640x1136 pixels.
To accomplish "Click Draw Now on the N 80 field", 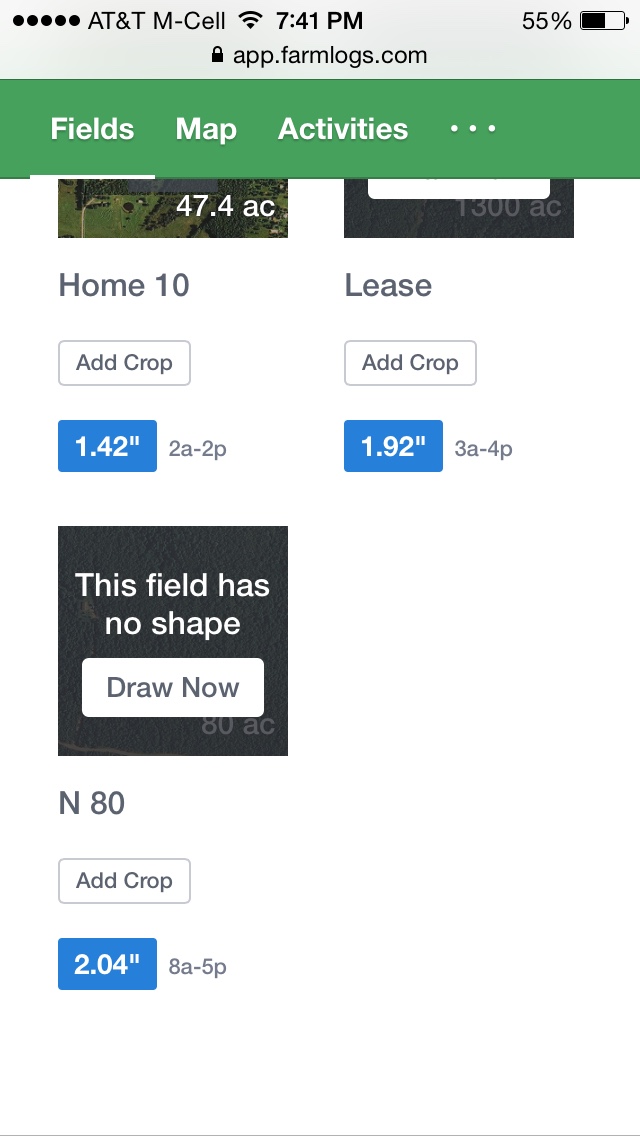I will pos(173,688).
